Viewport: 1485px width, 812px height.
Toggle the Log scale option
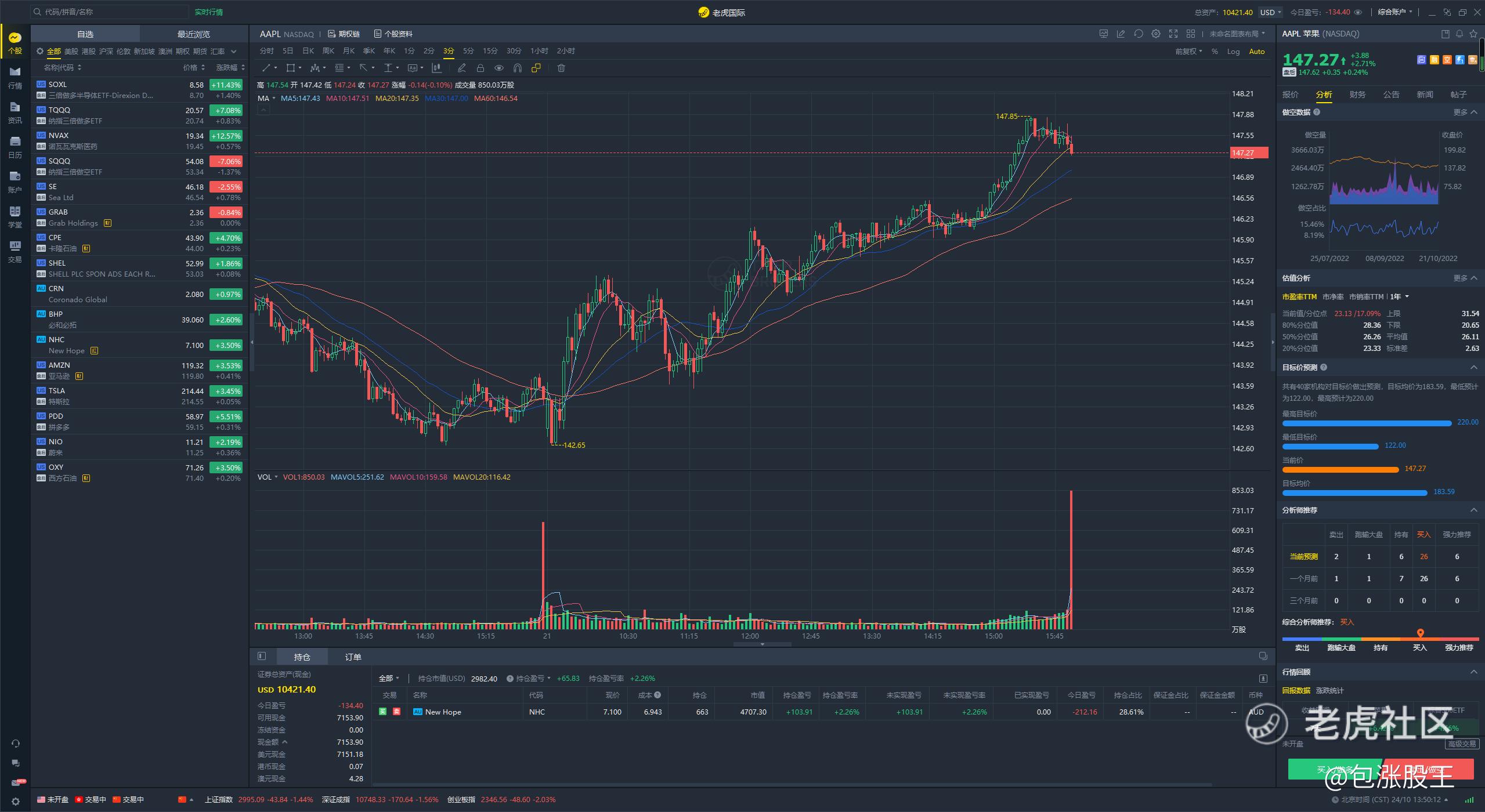pyautogui.click(x=1233, y=52)
